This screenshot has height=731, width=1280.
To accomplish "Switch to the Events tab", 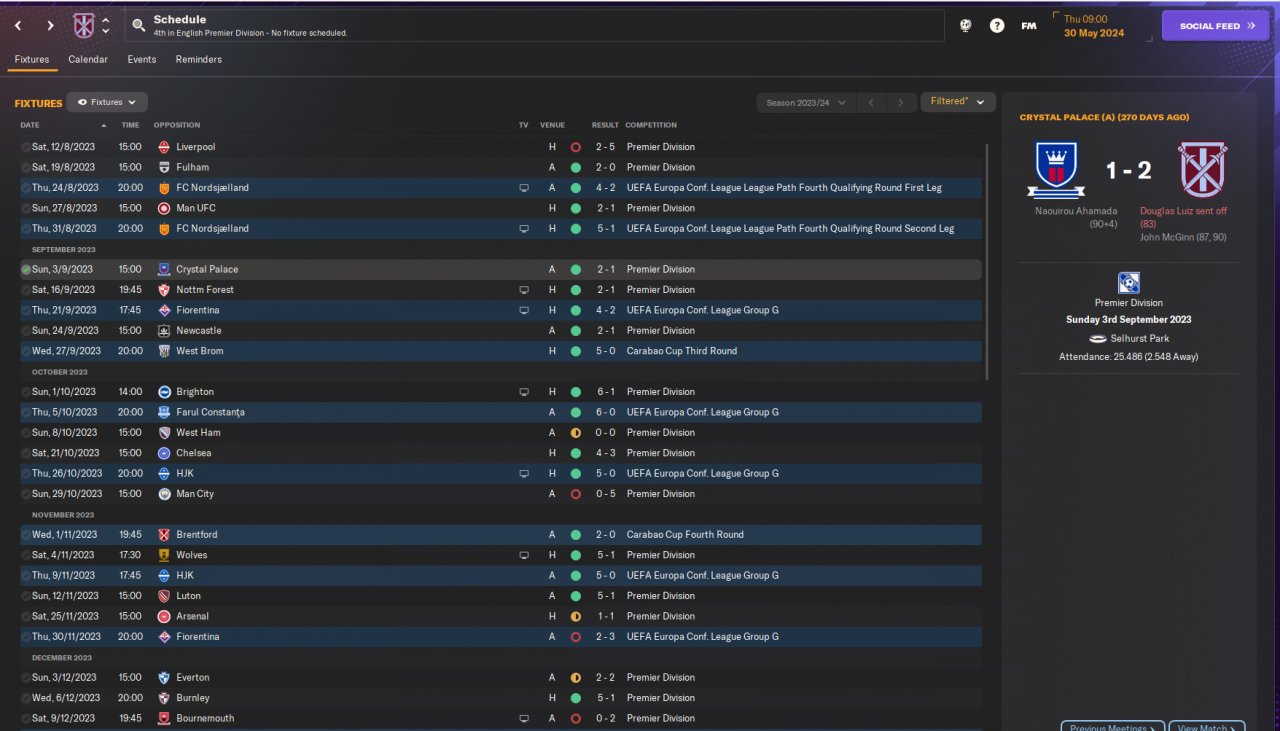I will point(142,60).
